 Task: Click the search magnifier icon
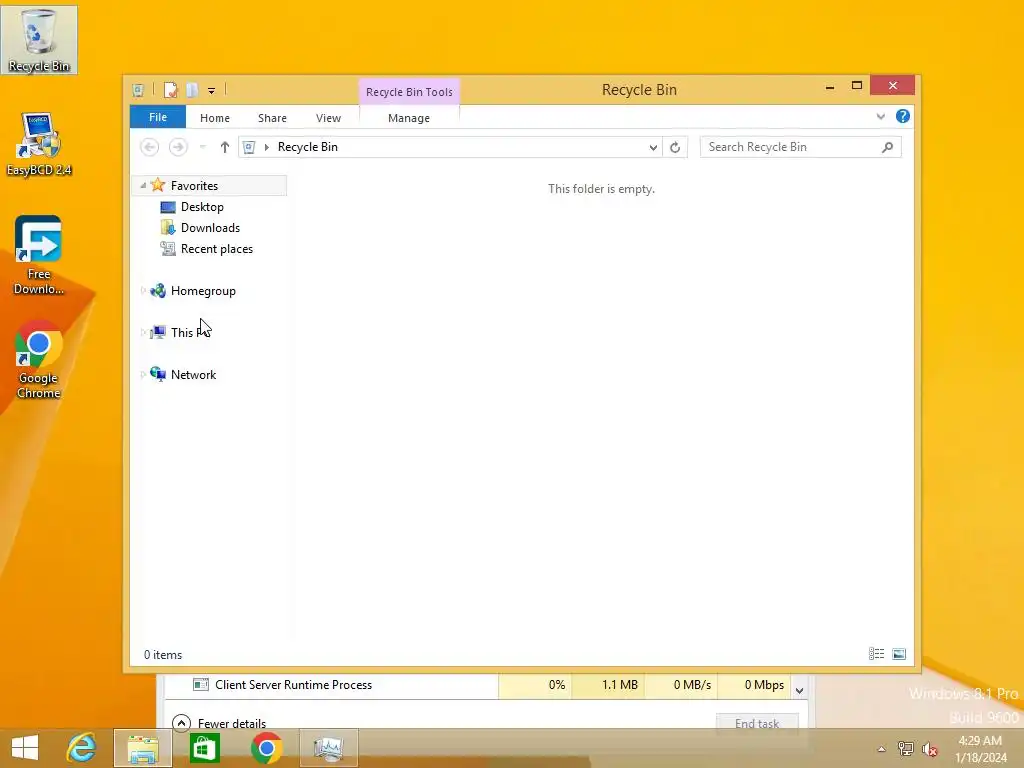tap(888, 147)
